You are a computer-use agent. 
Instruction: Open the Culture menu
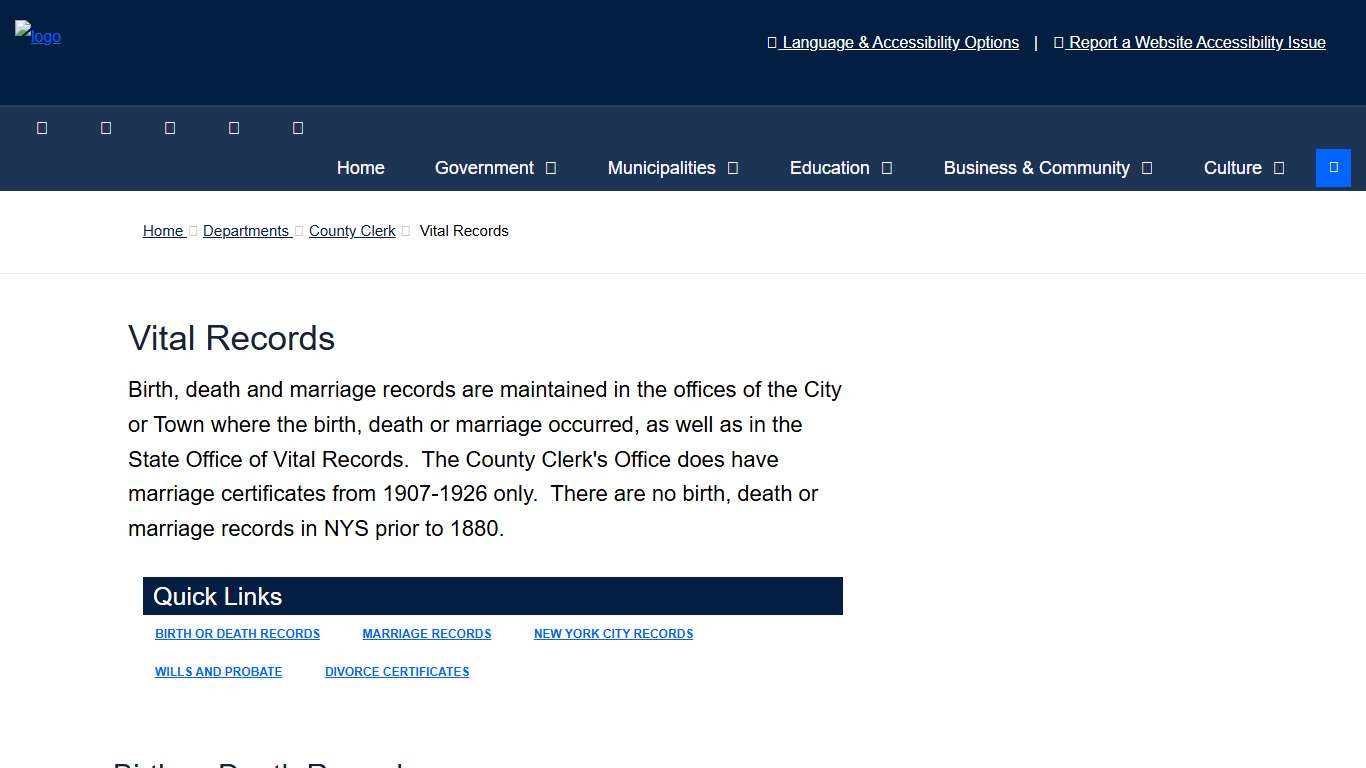pyautogui.click(x=1232, y=168)
